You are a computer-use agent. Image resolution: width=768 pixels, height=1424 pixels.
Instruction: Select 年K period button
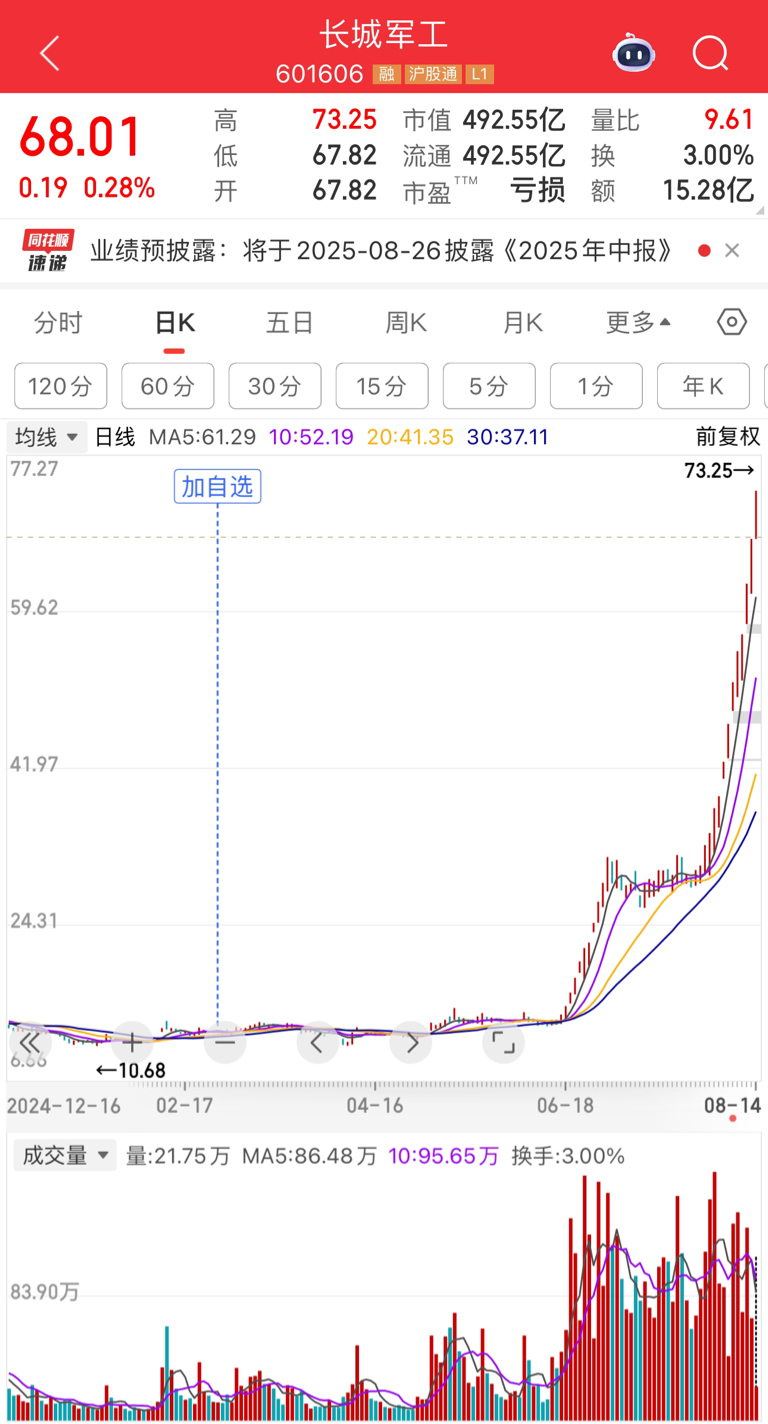tap(703, 386)
